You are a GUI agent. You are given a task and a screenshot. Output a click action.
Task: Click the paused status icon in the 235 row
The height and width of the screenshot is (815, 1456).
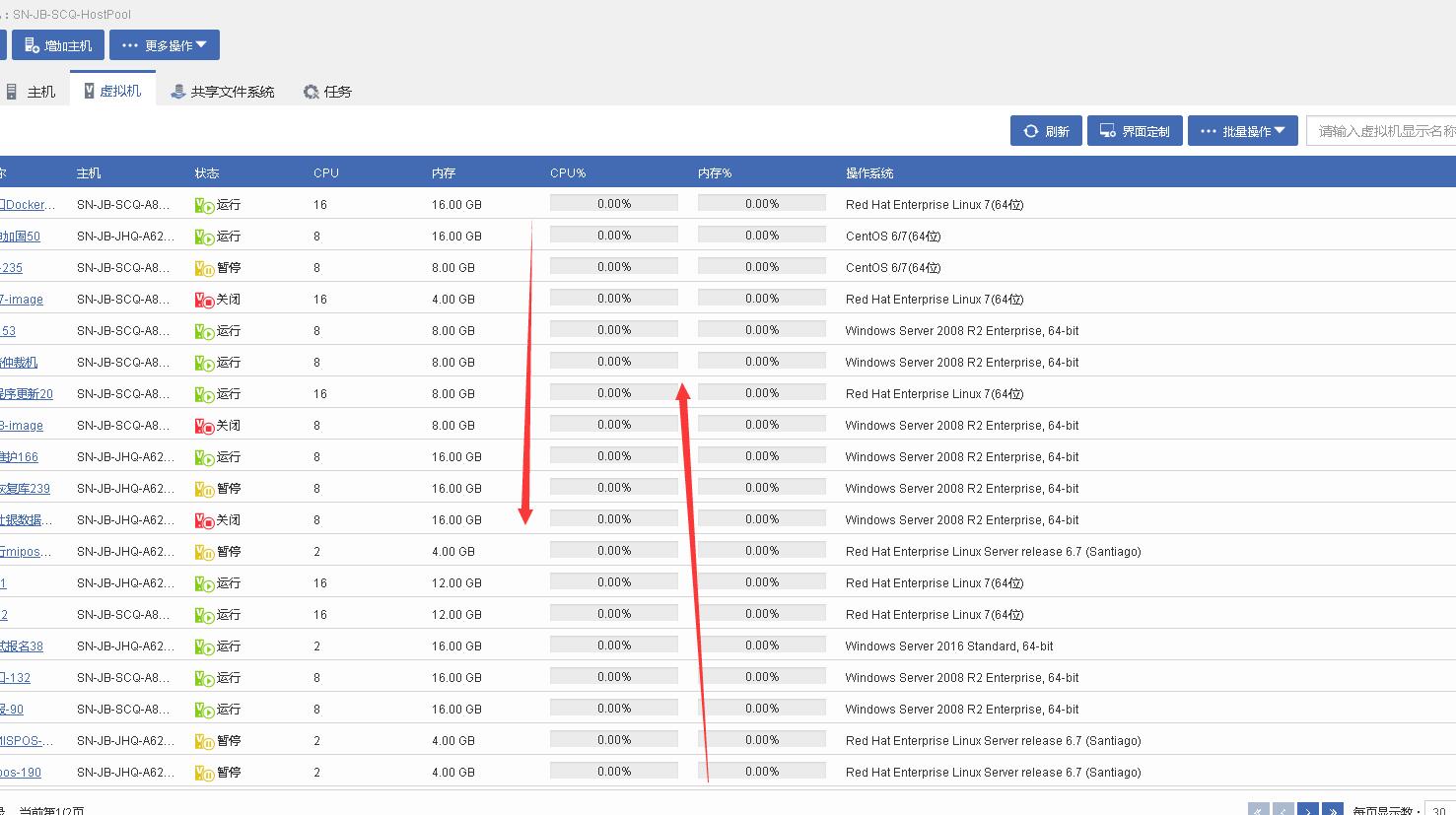pyautogui.click(x=204, y=269)
